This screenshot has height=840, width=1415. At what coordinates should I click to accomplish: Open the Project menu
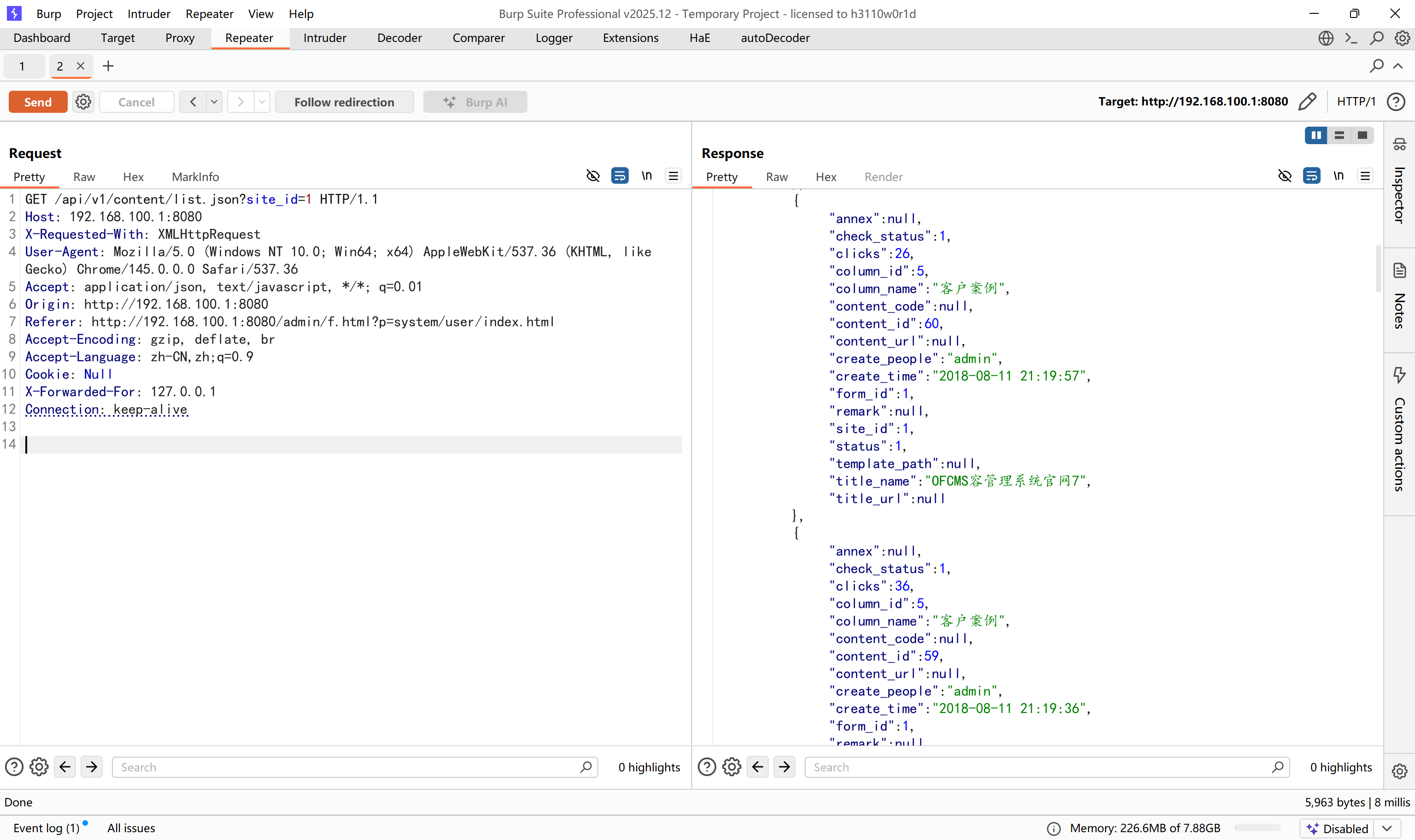pyautogui.click(x=94, y=13)
